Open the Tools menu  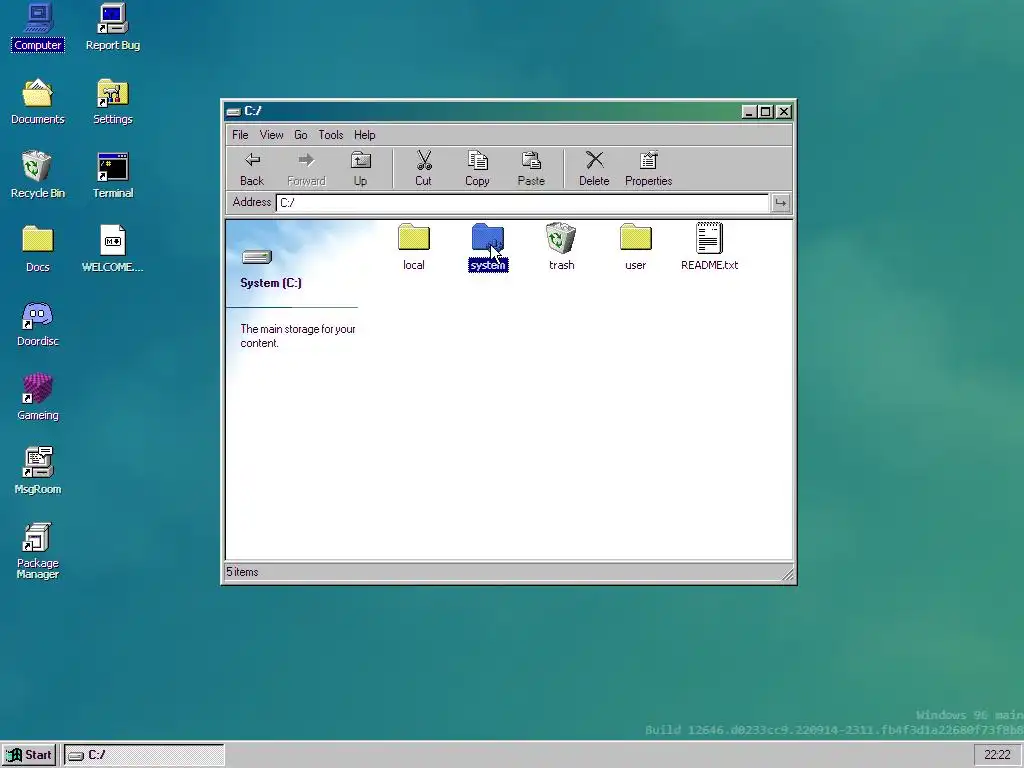coord(330,135)
